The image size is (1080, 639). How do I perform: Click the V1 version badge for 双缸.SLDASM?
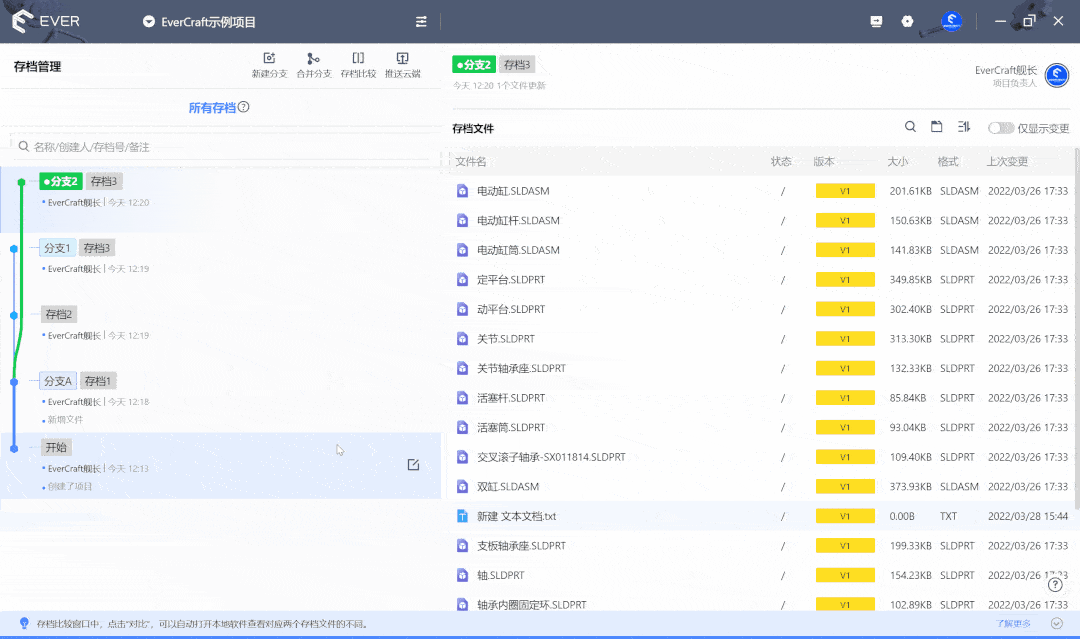coord(845,487)
